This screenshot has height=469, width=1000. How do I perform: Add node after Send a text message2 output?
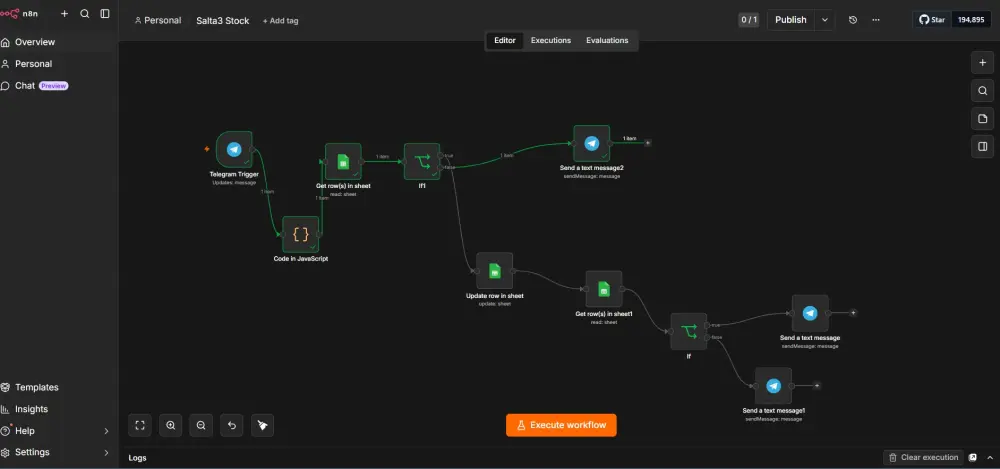648,143
